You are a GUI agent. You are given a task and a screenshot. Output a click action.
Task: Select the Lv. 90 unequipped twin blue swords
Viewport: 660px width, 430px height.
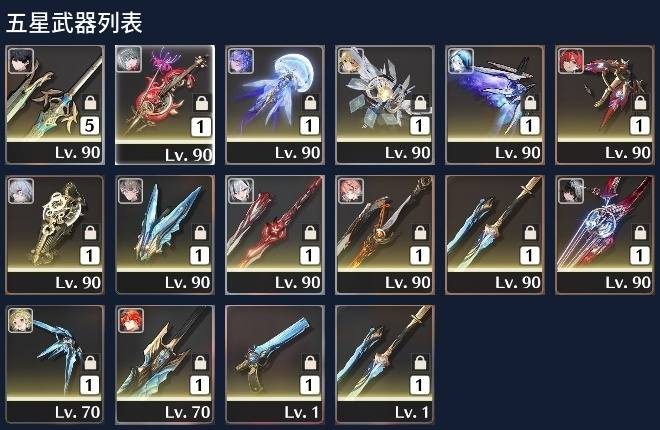coord(495,235)
